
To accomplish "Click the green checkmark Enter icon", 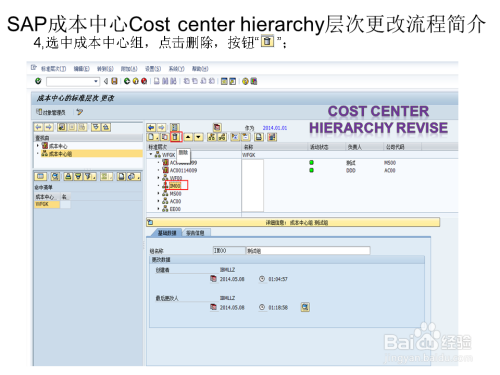I will (38, 81).
